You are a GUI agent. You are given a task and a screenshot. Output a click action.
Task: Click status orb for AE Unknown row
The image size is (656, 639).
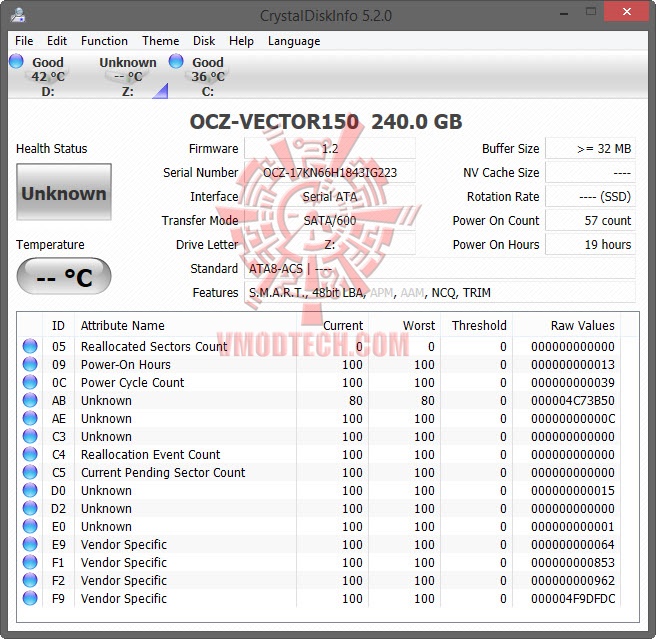click(x=30, y=418)
